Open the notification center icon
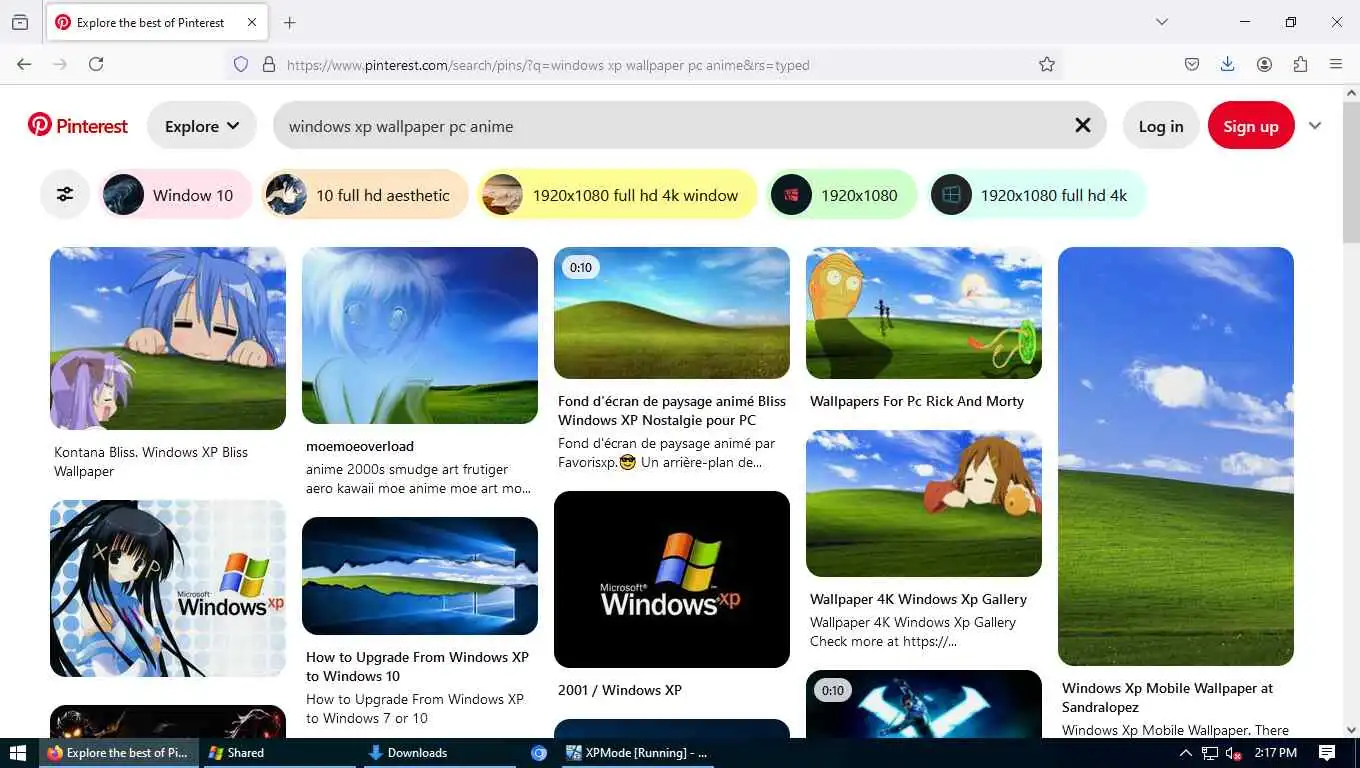This screenshot has width=1360, height=768. 1327,753
